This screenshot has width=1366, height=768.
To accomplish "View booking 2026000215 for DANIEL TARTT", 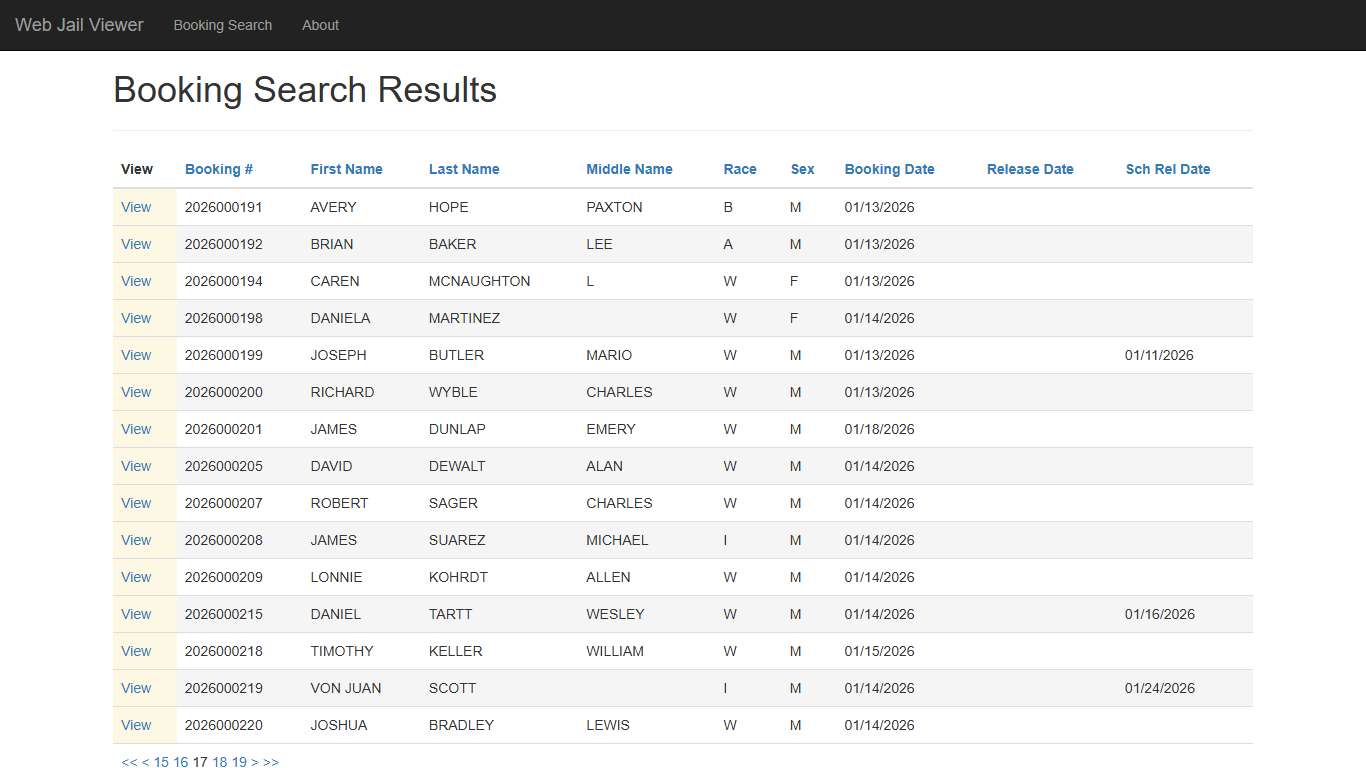I will [135, 614].
